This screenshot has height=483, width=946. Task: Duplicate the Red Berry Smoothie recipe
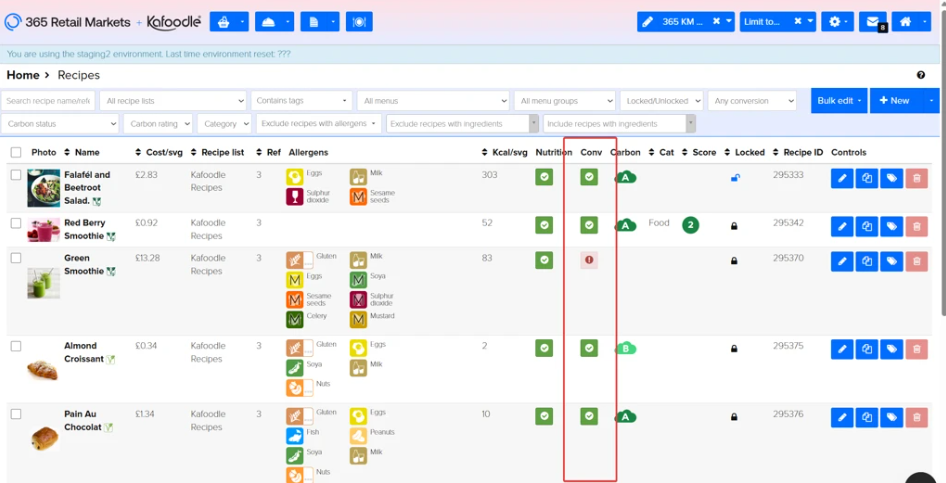click(x=867, y=227)
